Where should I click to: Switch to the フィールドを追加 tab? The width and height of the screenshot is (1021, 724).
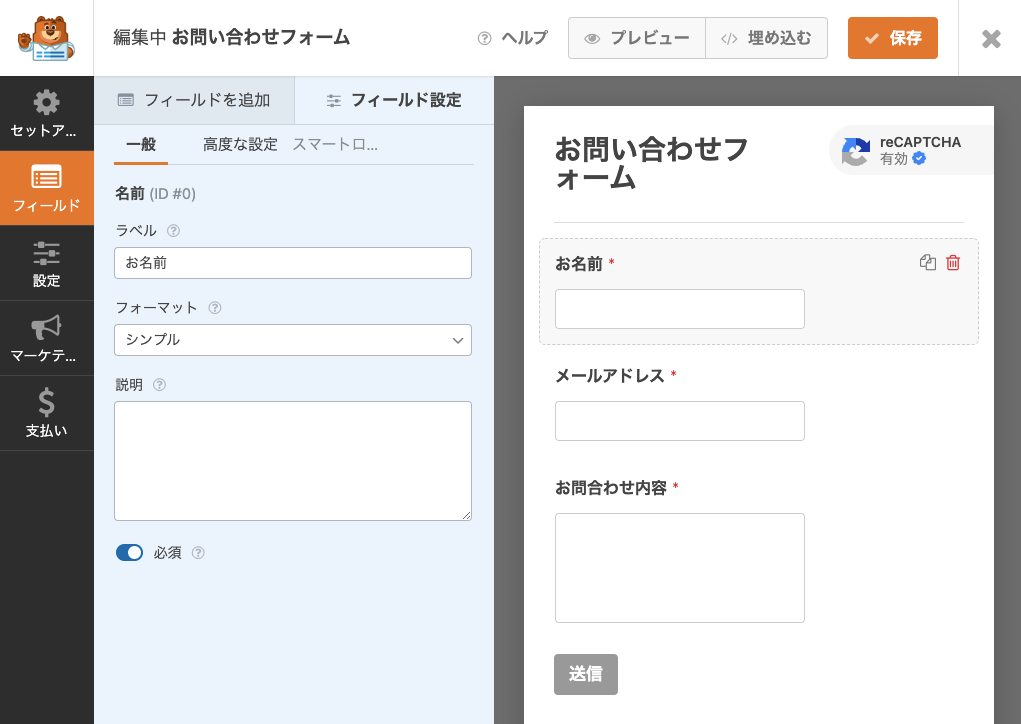[194, 100]
